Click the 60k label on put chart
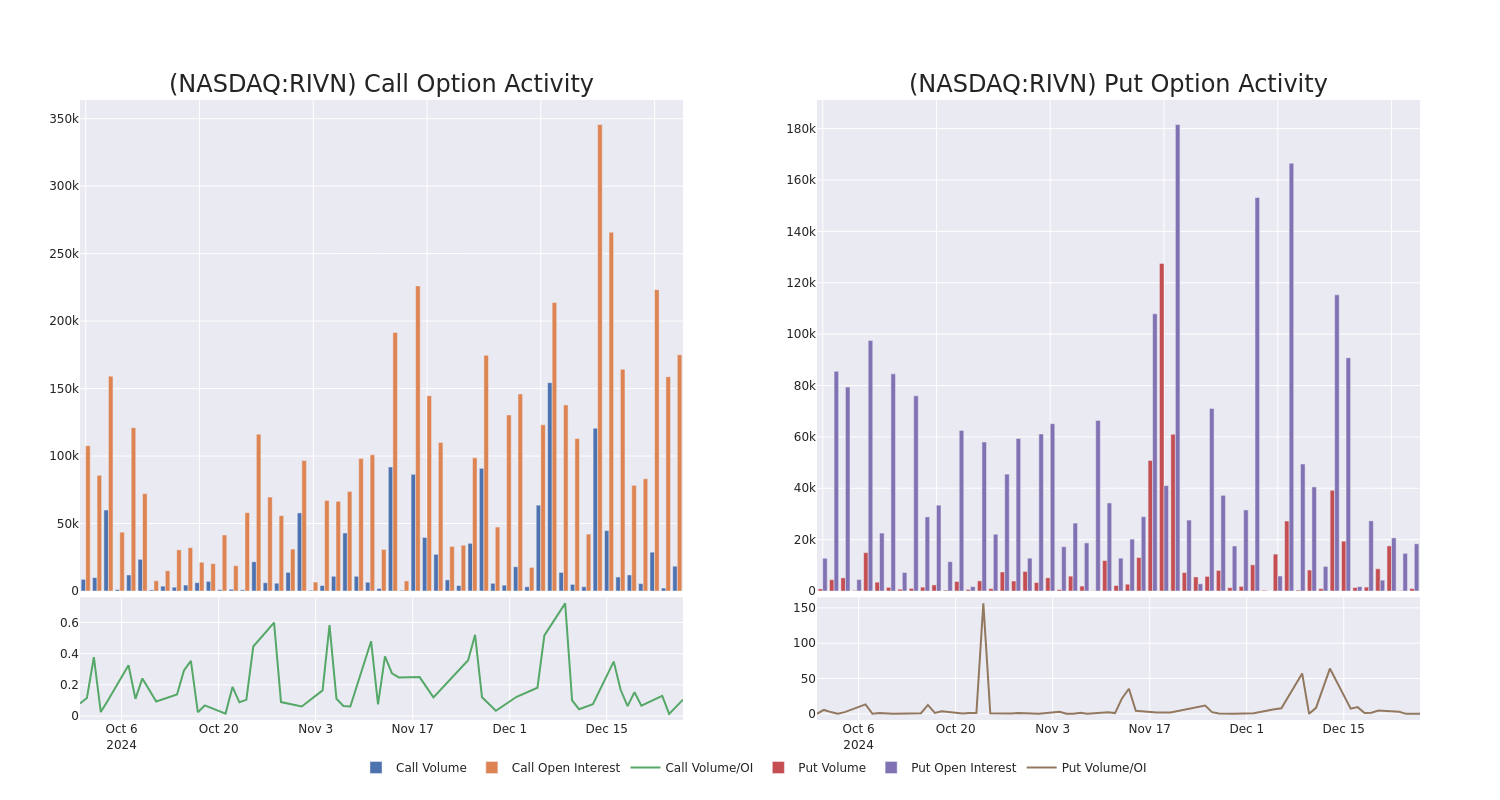 click(805, 437)
